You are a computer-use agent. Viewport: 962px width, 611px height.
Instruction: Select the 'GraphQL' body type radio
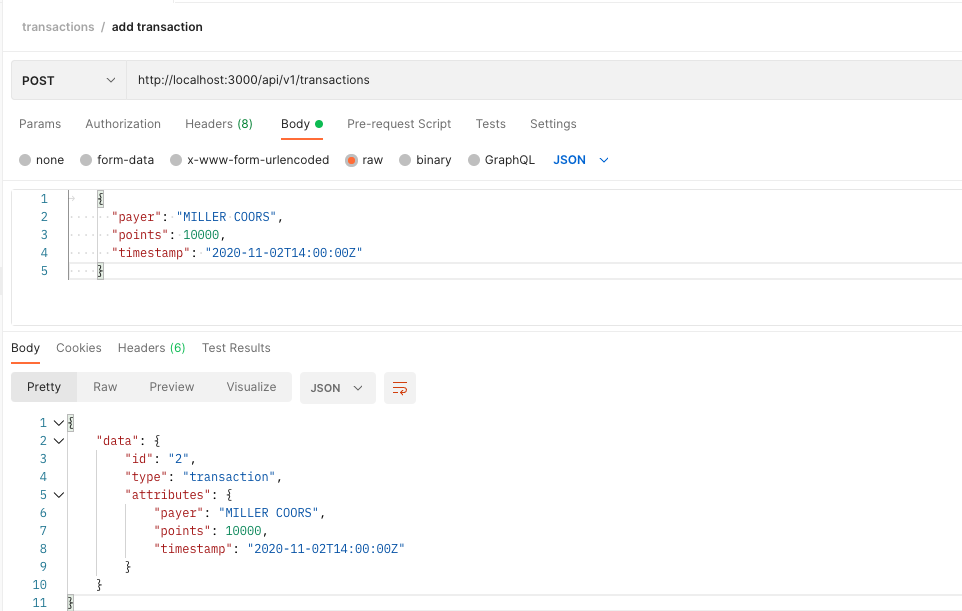click(x=474, y=160)
